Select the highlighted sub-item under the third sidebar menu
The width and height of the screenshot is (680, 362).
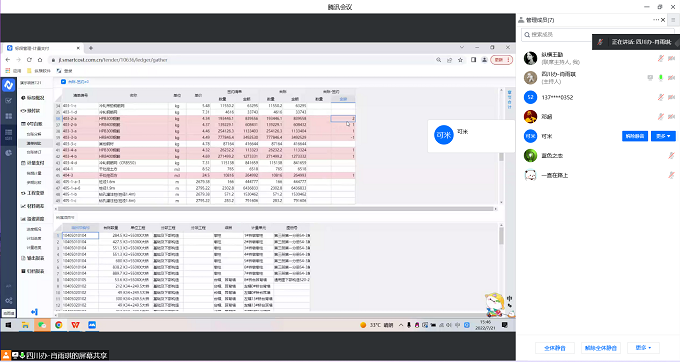pos(35,143)
